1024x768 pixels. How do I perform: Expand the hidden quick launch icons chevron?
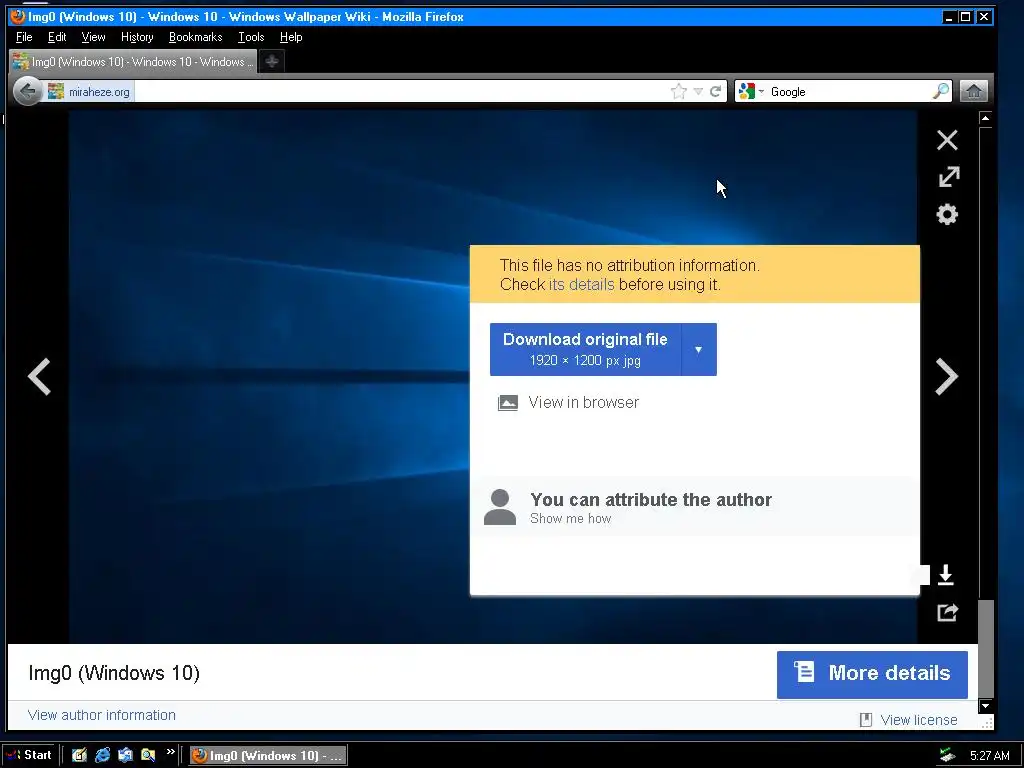170,752
